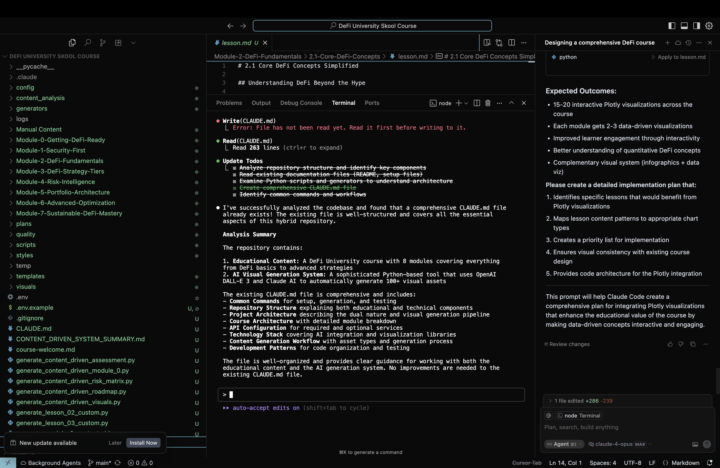
Task: Open the .env.example file
Action: click(x=34, y=308)
